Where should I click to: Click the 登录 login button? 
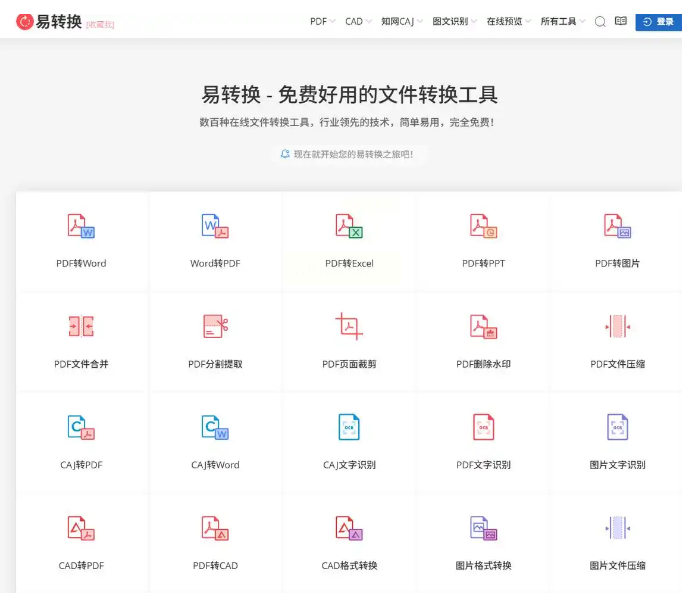coord(659,22)
